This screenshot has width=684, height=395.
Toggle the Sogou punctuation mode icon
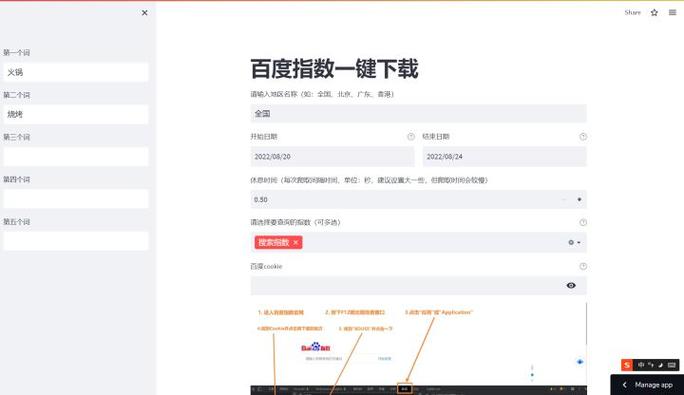[x=651, y=365]
